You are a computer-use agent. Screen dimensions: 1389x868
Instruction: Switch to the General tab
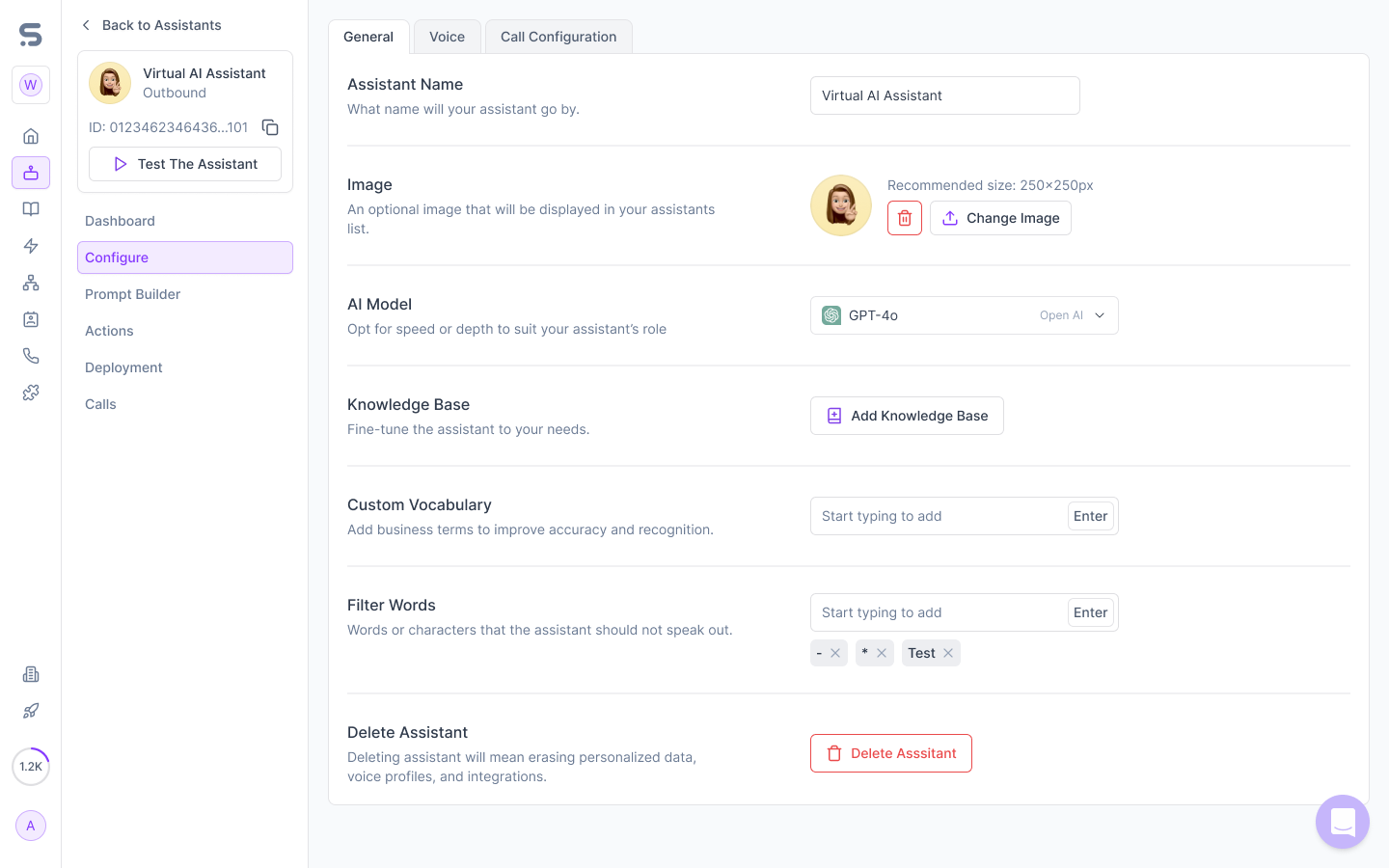[x=368, y=37]
